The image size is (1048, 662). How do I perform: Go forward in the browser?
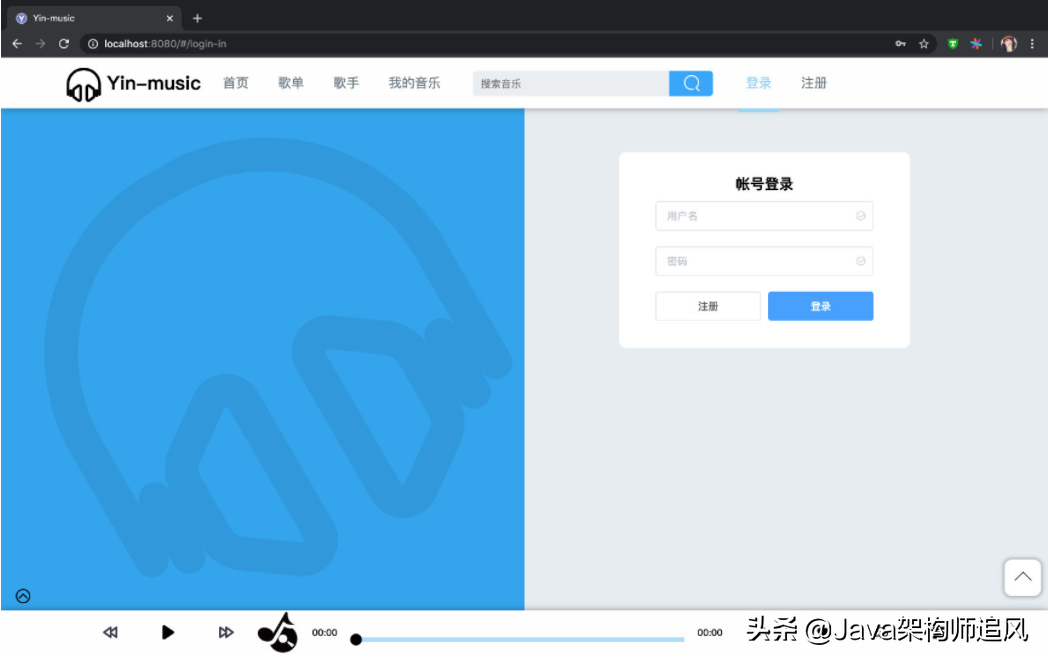pos(40,43)
